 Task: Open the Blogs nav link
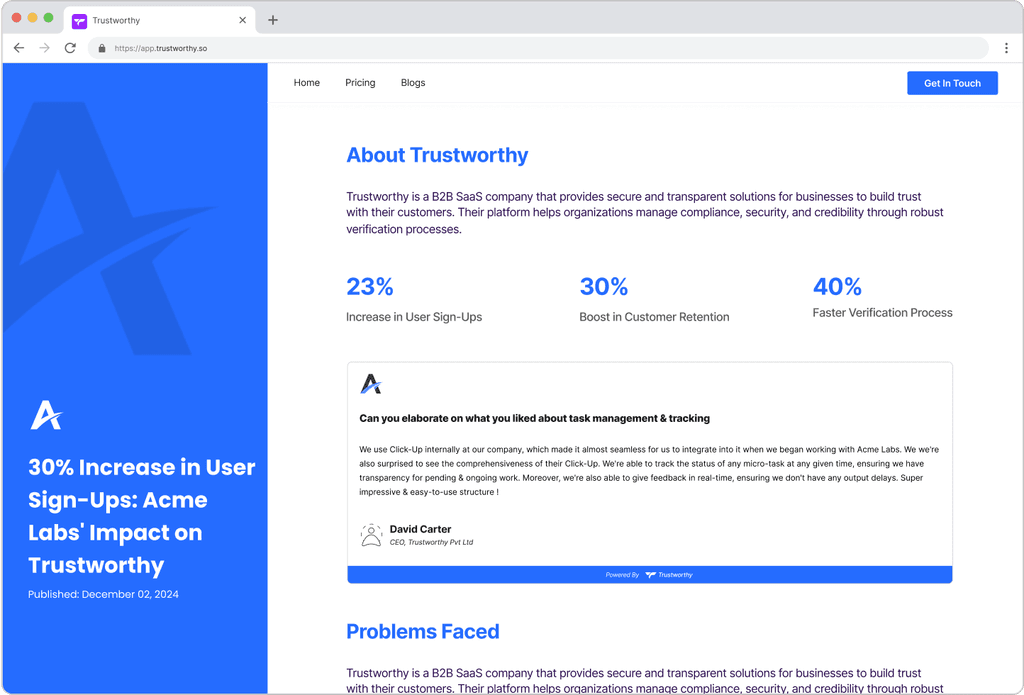[x=413, y=83]
